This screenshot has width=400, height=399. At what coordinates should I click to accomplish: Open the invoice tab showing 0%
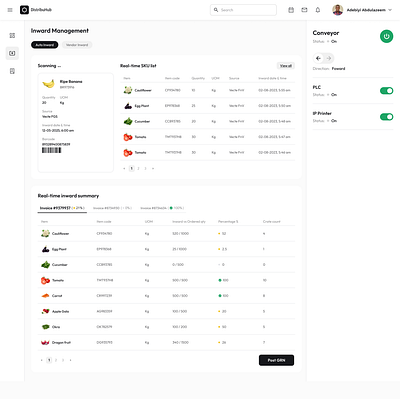coord(112,208)
